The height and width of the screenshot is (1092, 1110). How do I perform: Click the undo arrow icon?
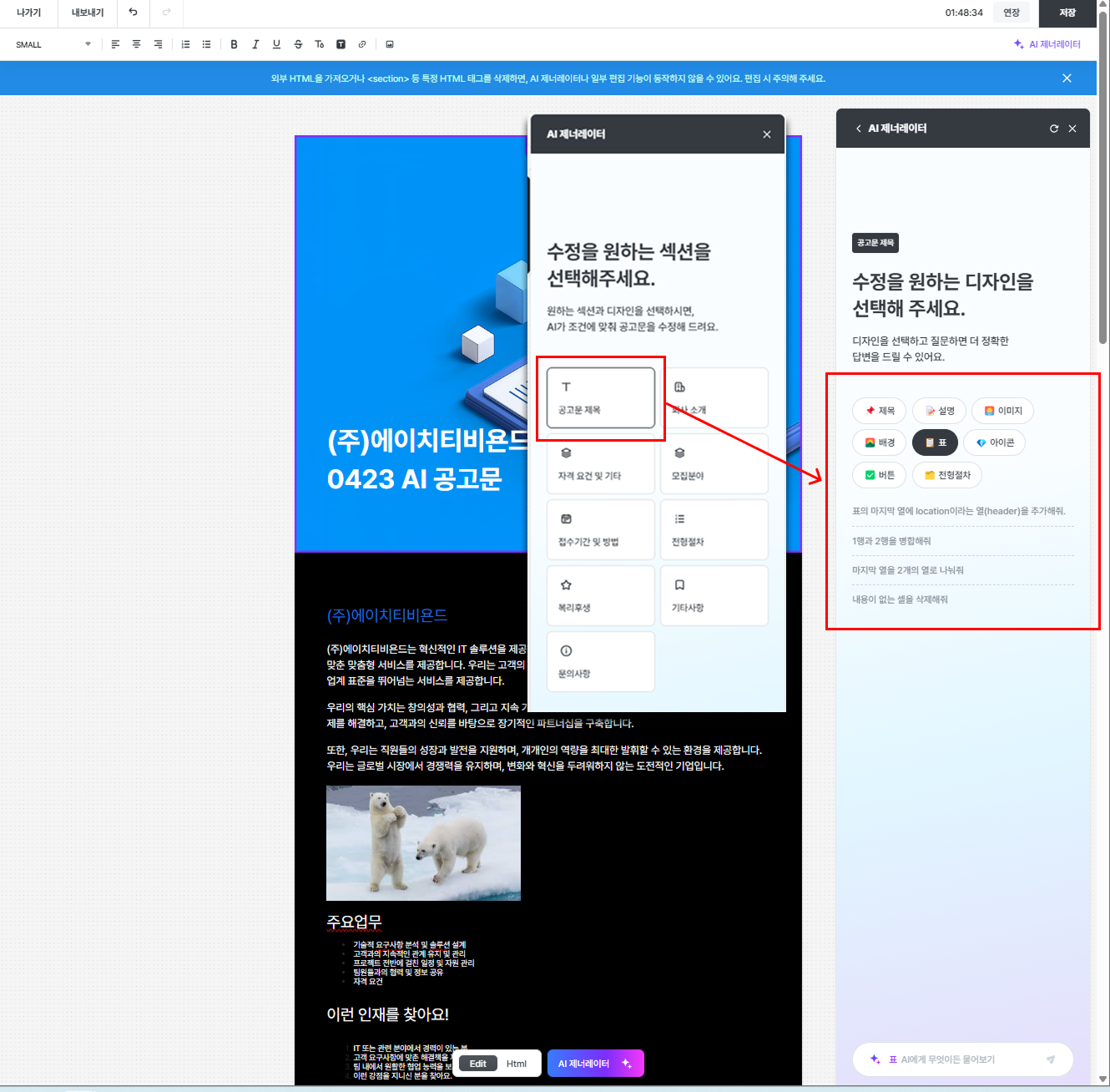pos(133,13)
